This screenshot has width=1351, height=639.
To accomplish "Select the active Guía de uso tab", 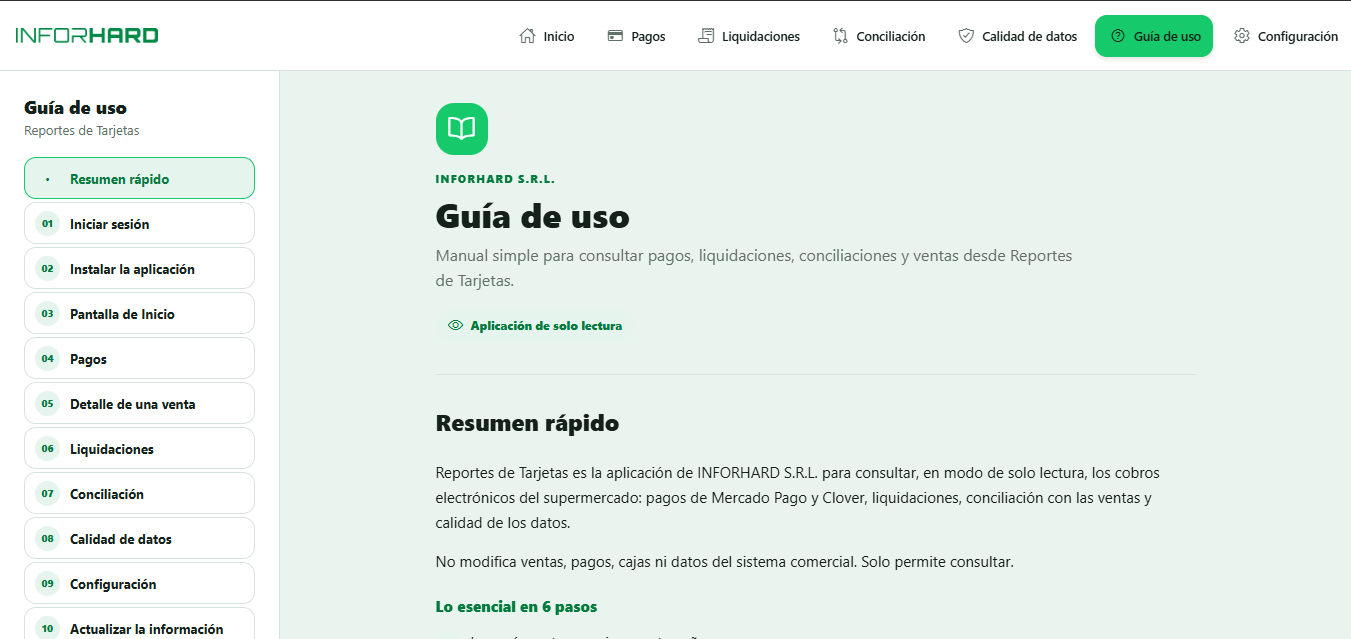I will 1154,36.
